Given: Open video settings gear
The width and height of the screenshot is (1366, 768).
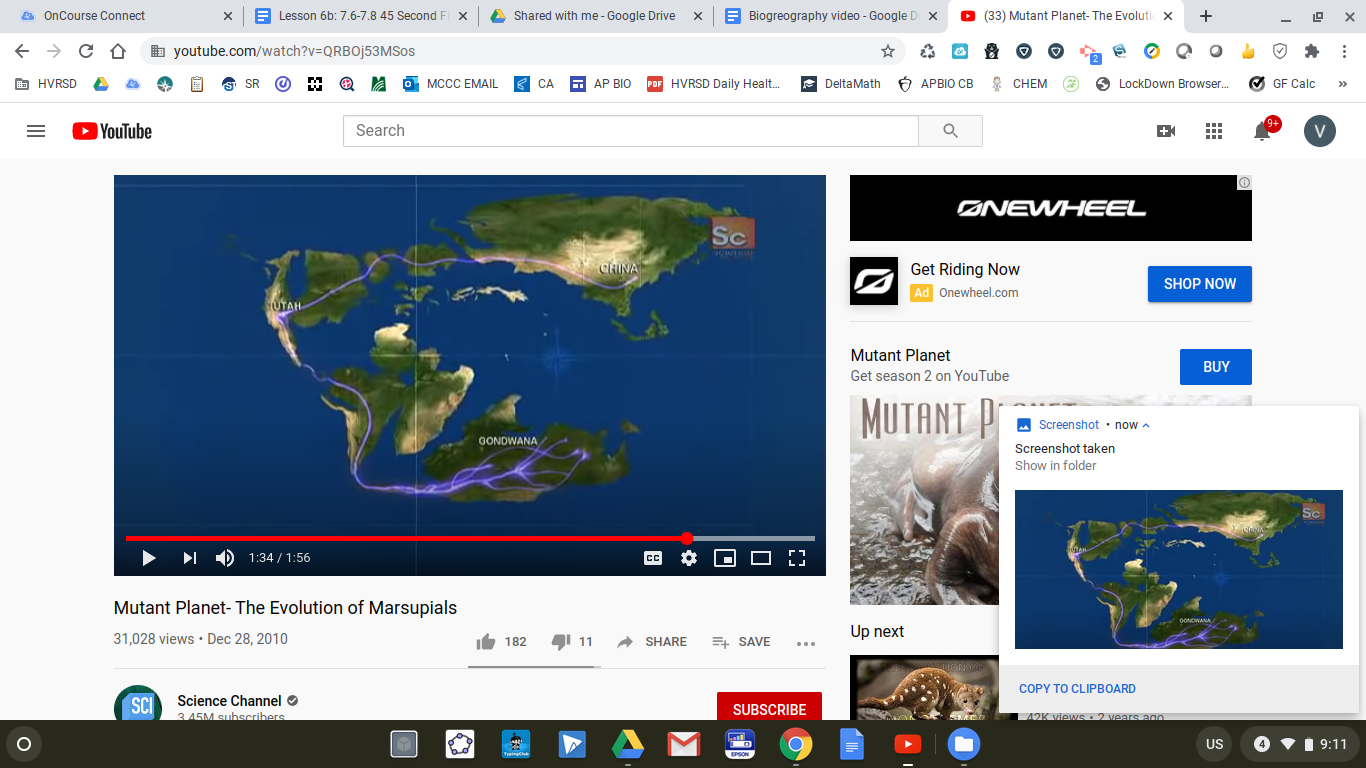Looking at the screenshot, I should [x=689, y=558].
